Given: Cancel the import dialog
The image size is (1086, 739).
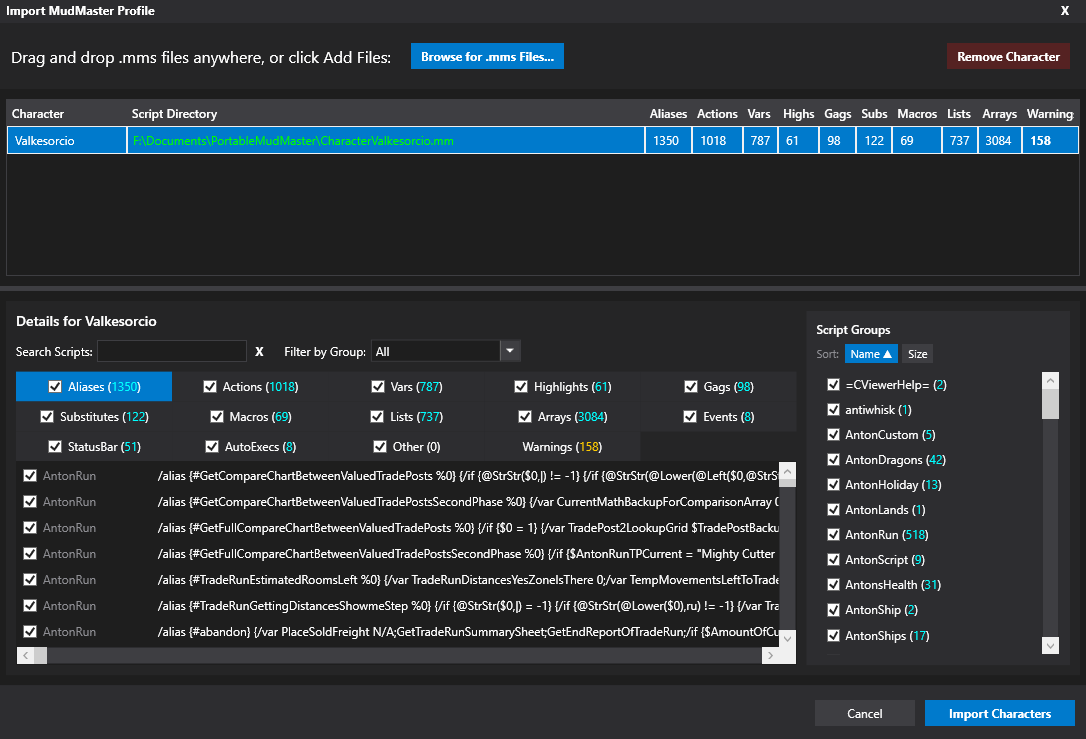Looking at the screenshot, I should tap(864, 713).
